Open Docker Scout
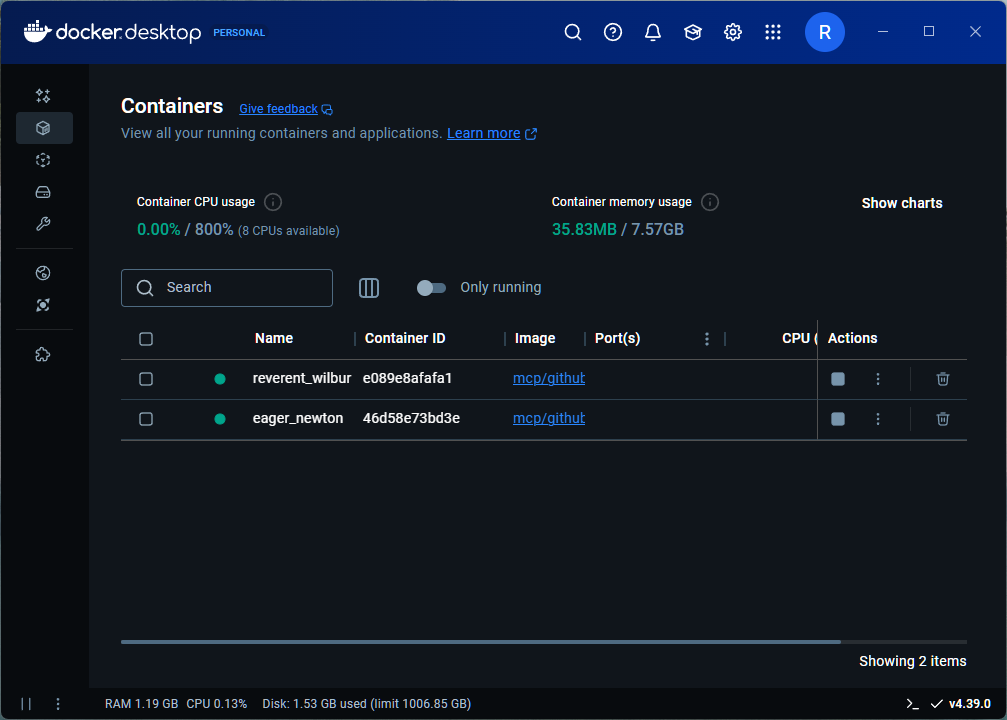 click(43, 304)
